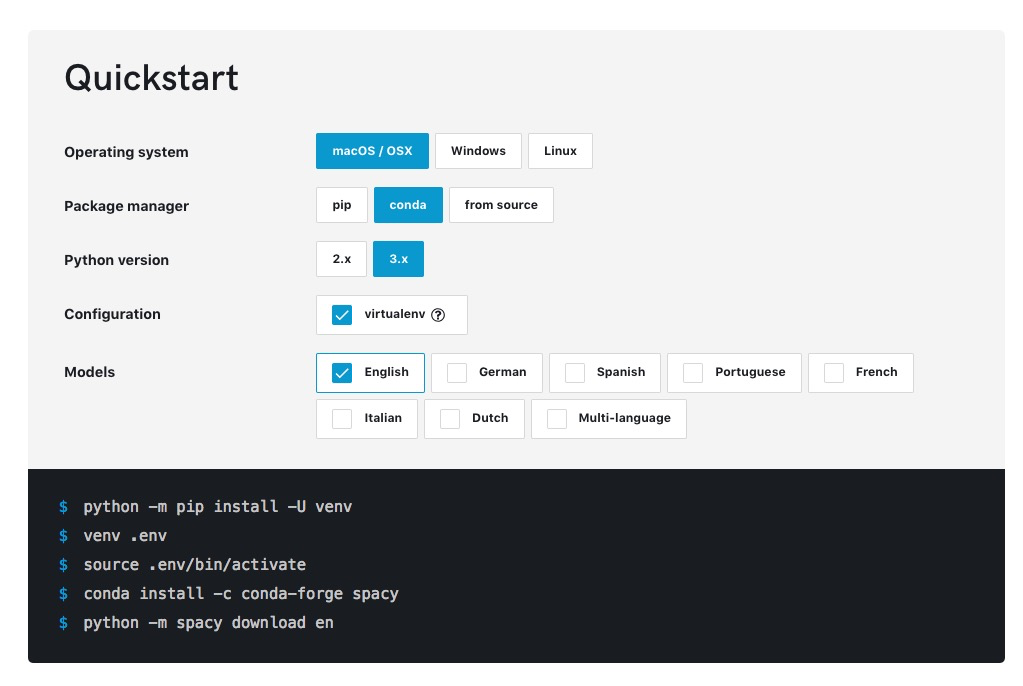The height and width of the screenshot is (686, 1023).
Task: Select macOS / OSX operating system
Action: (x=372, y=151)
